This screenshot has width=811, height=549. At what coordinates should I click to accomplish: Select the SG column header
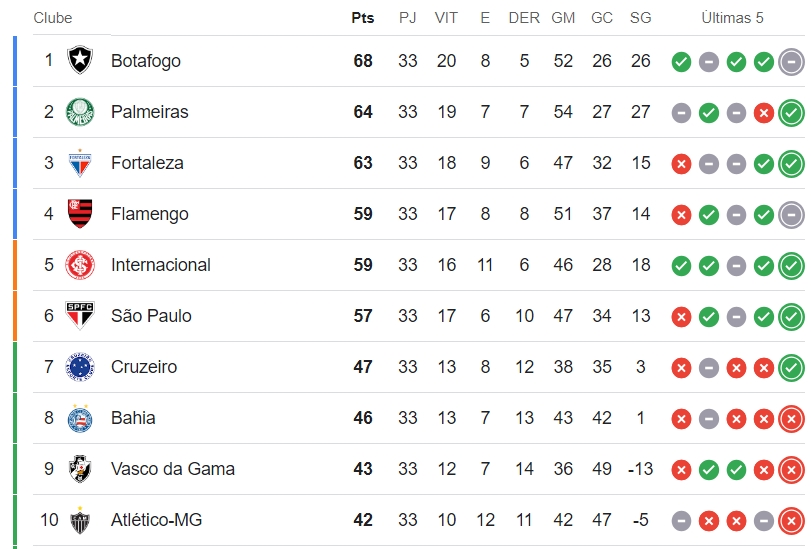(x=640, y=18)
